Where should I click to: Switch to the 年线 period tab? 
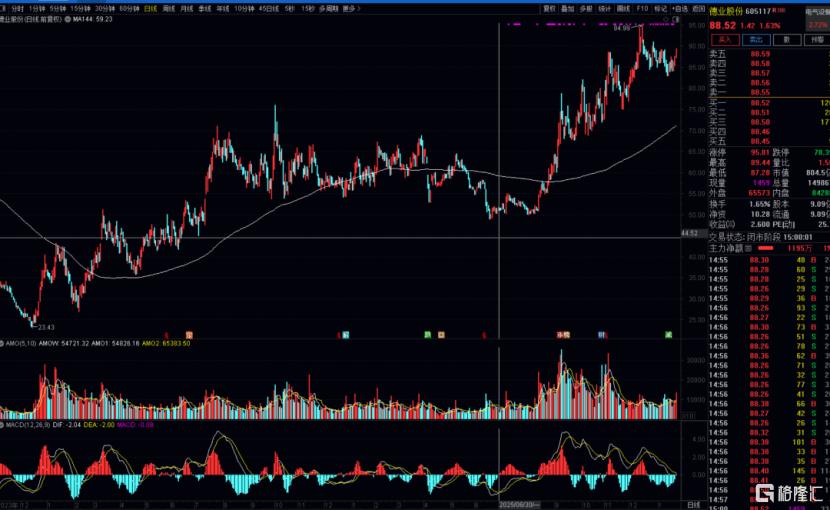223,9
